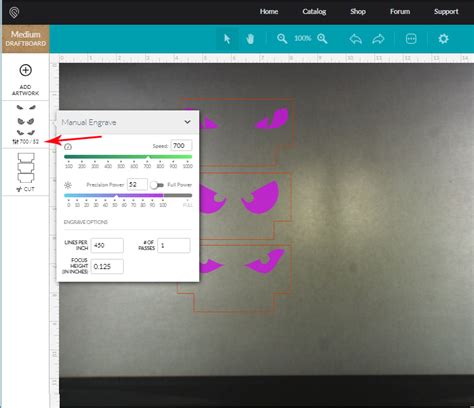Click the # of Passes field
474x408 pixels.
click(x=174, y=246)
